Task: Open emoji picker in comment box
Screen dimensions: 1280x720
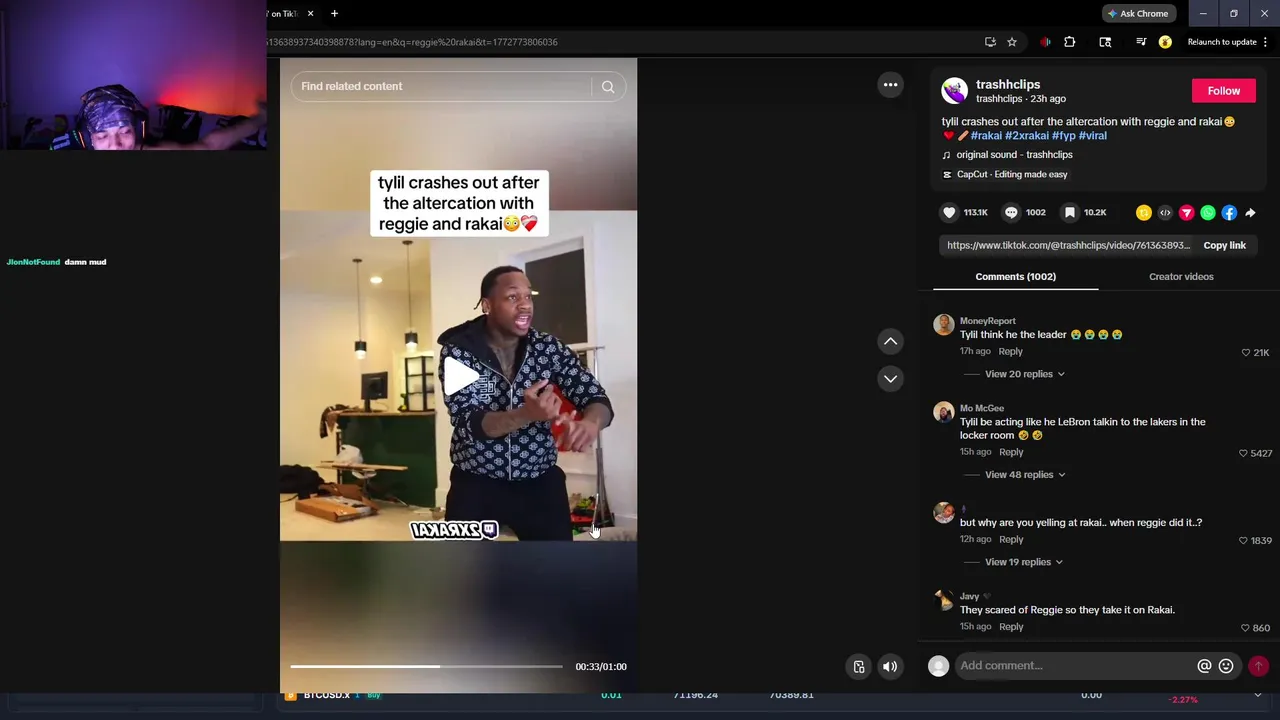Action: (1226, 666)
